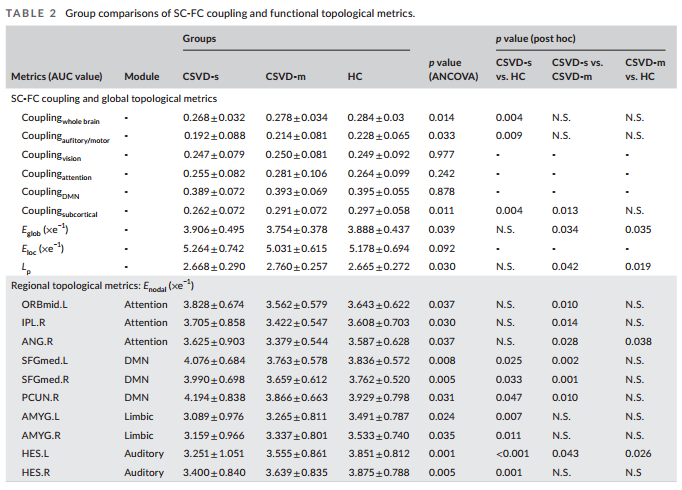Click the Lp metric row label
The width and height of the screenshot is (682, 490).
[27, 267]
